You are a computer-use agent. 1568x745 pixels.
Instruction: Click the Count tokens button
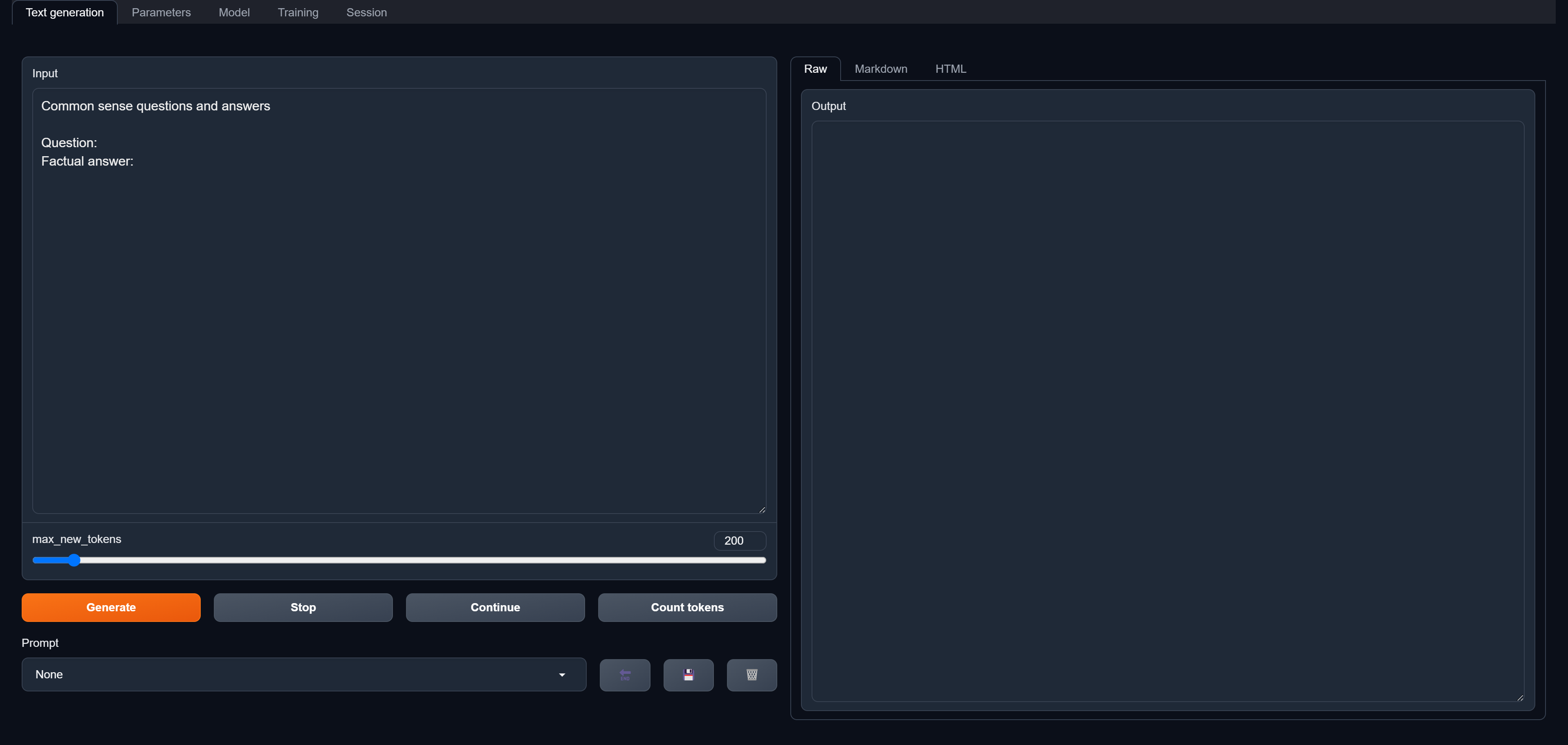coord(687,607)
